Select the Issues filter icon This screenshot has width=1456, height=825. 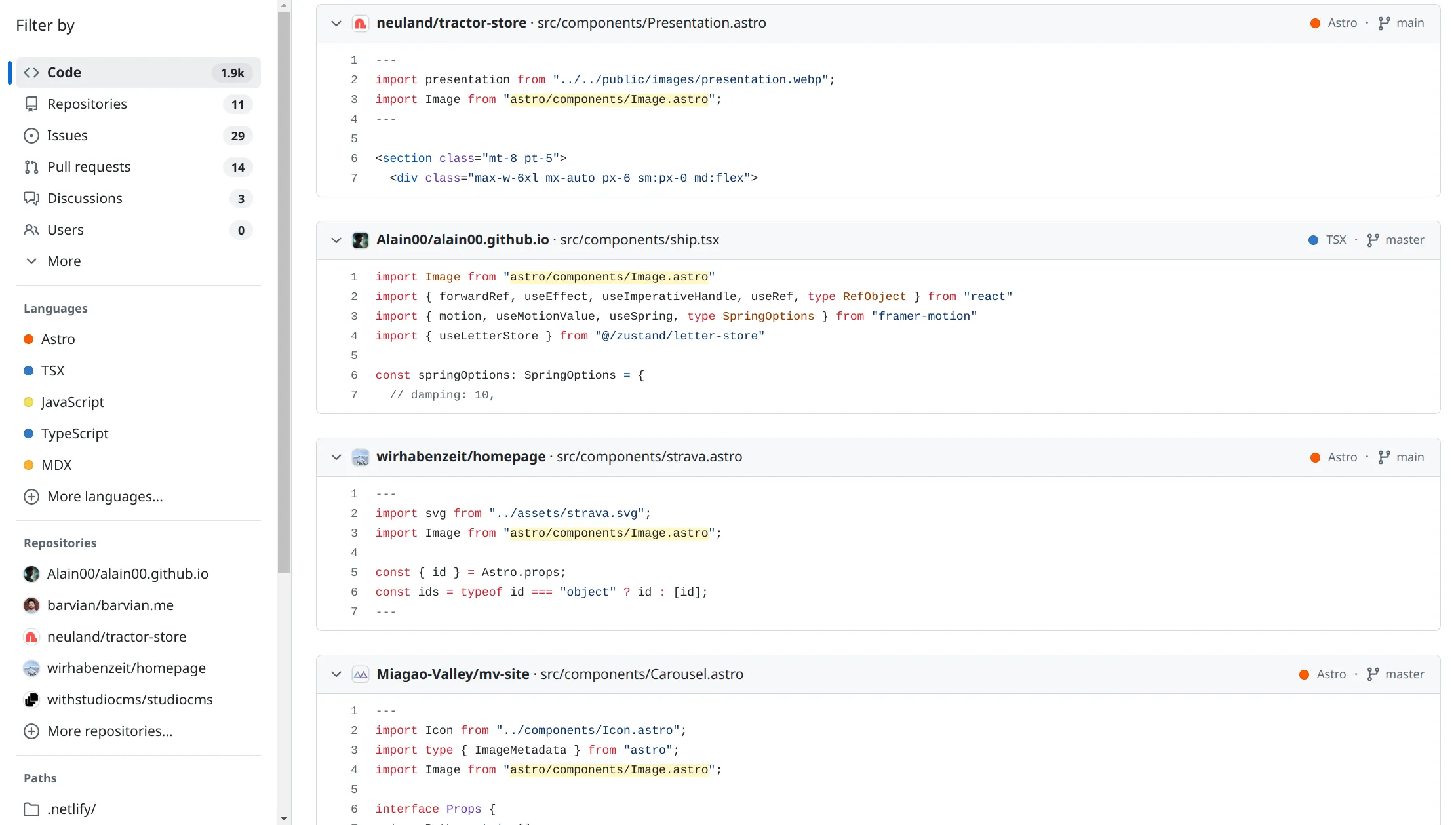(31, 135)
